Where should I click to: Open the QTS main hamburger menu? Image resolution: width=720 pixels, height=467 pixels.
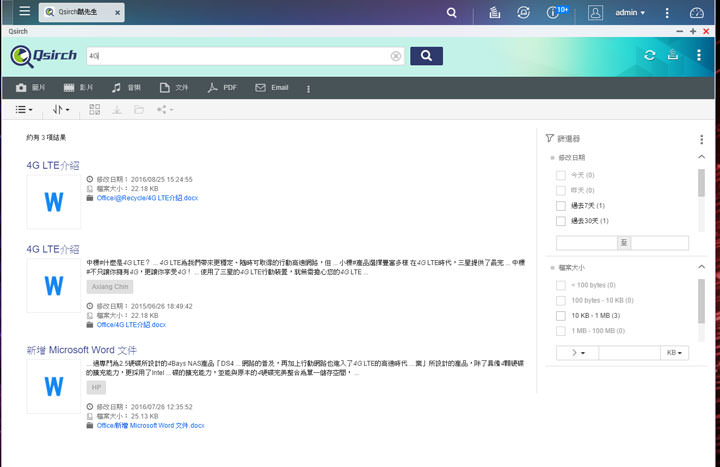pos(19,13)
